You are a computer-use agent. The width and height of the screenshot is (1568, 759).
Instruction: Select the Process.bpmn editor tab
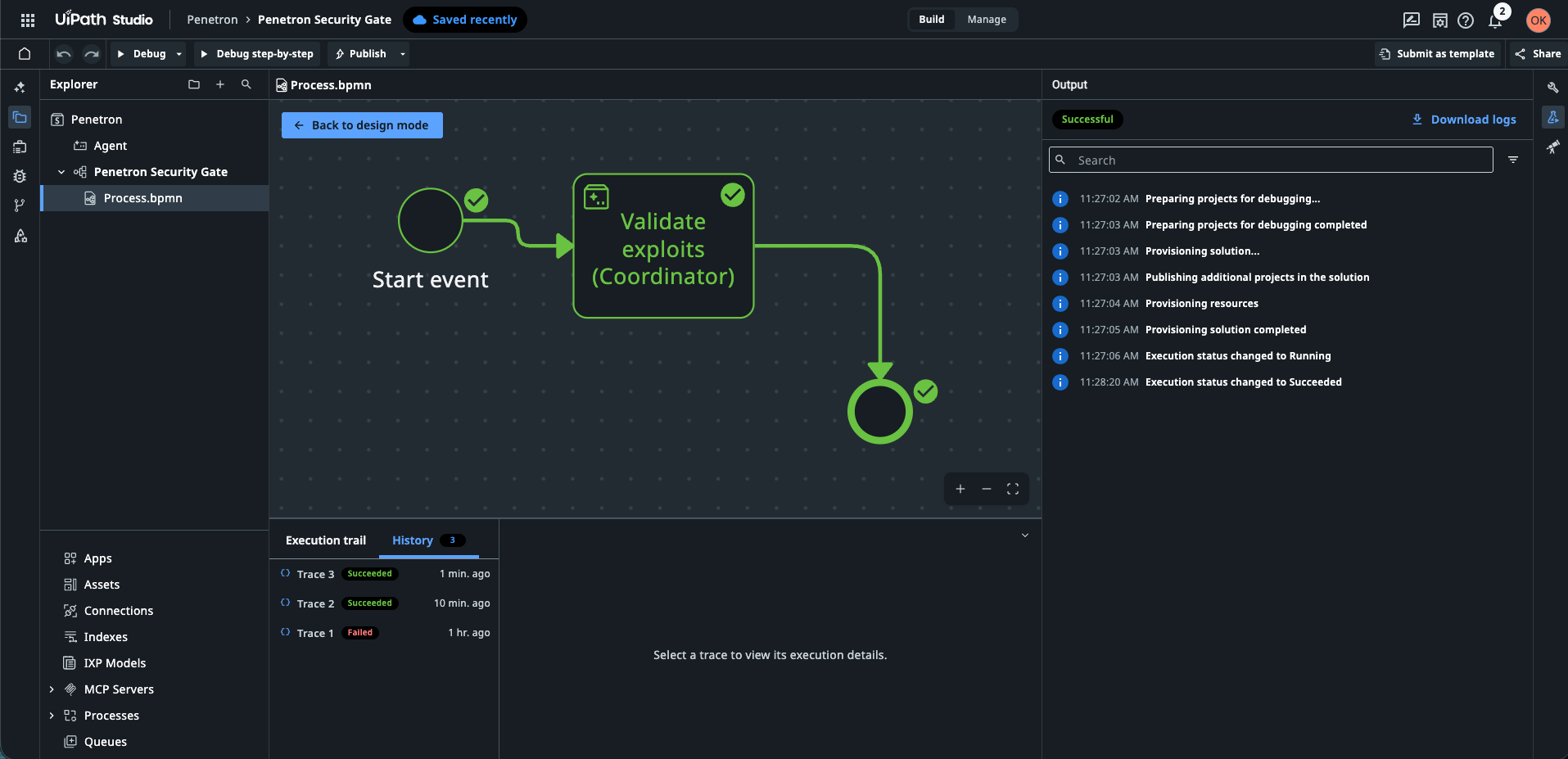[x=324, y=85]
